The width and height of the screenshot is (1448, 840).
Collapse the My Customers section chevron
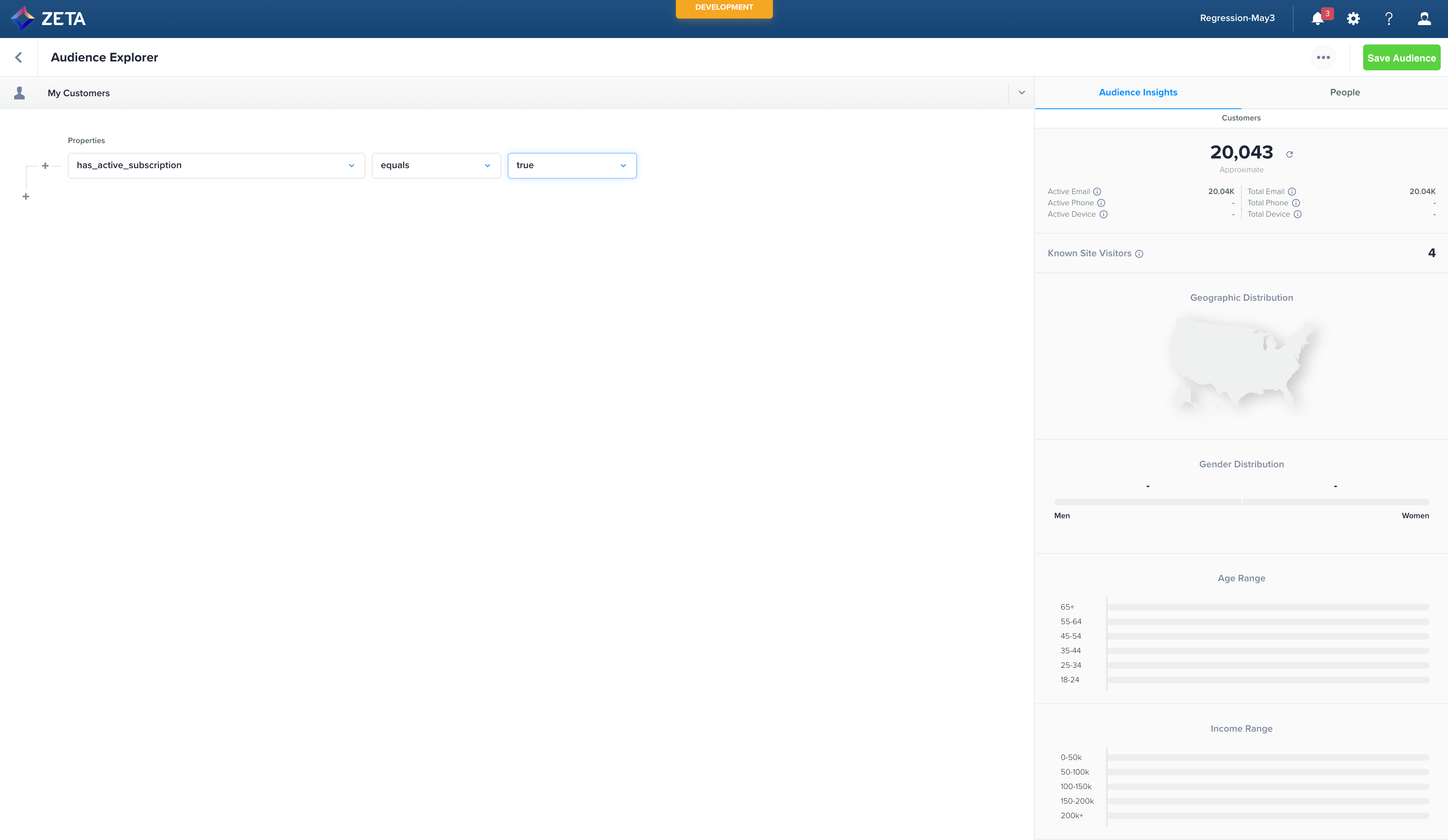point(1022,93)
